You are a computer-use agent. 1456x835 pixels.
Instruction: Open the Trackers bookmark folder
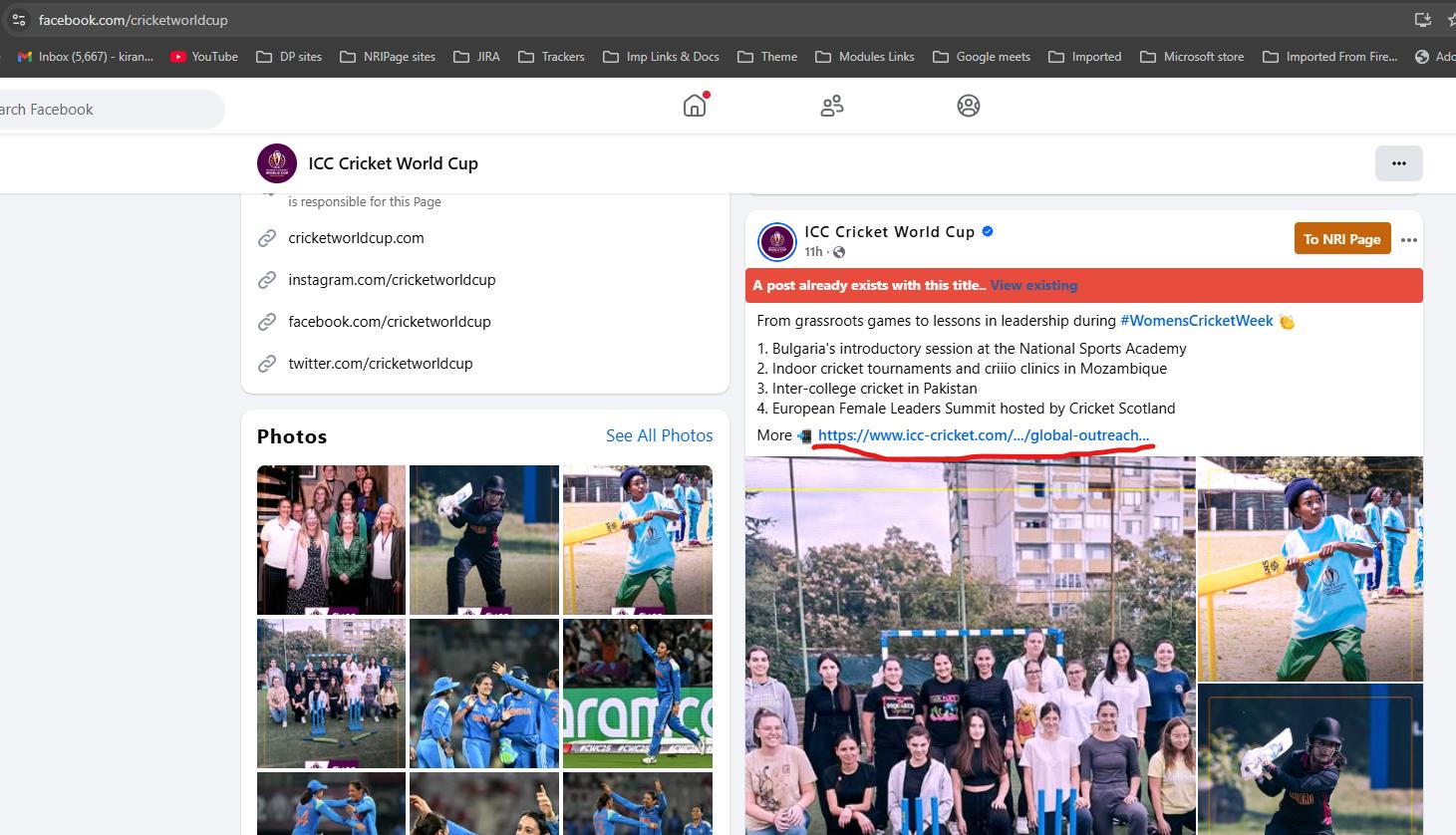(551, 57)
